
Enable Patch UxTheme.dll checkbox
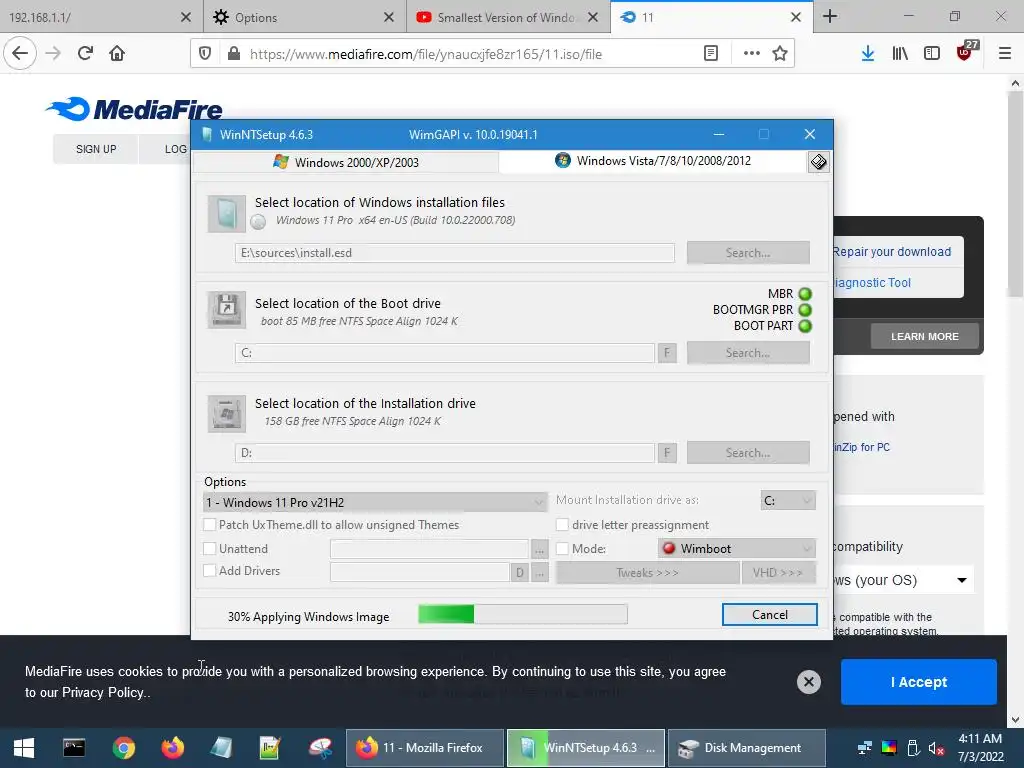pos(210,524)
